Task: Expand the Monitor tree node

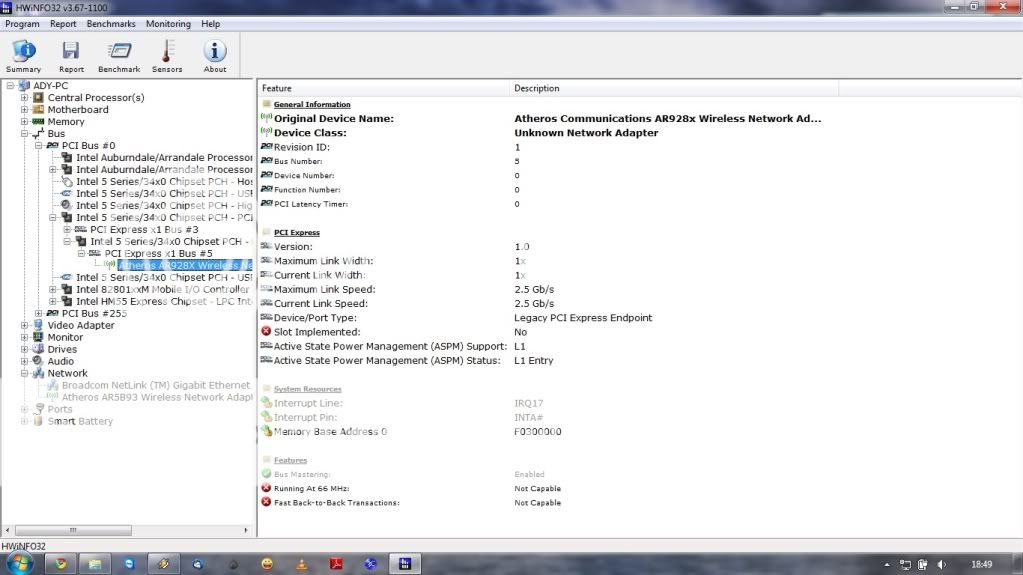Action: [24, 337]
